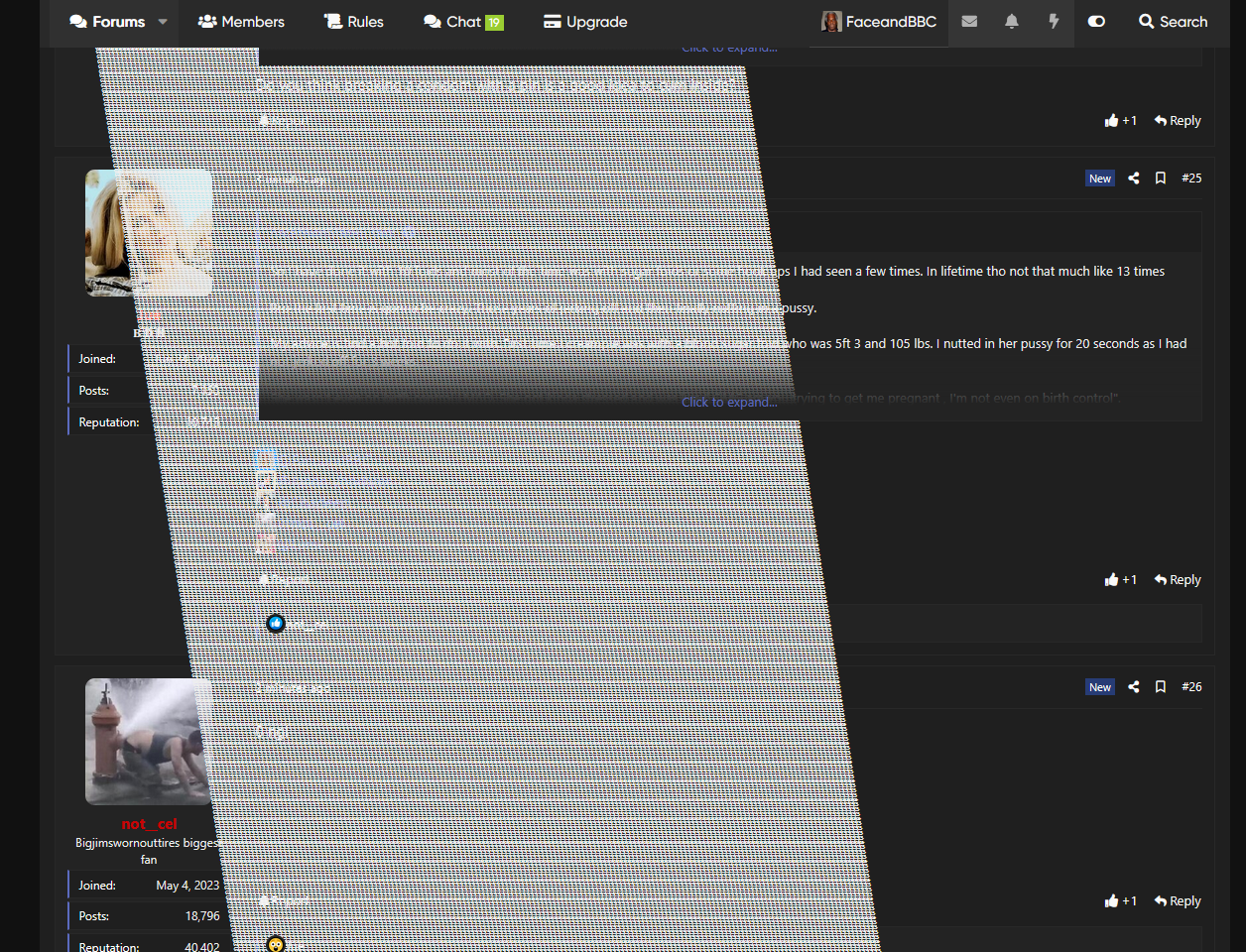This screenshot has height=952, width=1246.
Task: Bookmark post #25
Action: 1160,178
